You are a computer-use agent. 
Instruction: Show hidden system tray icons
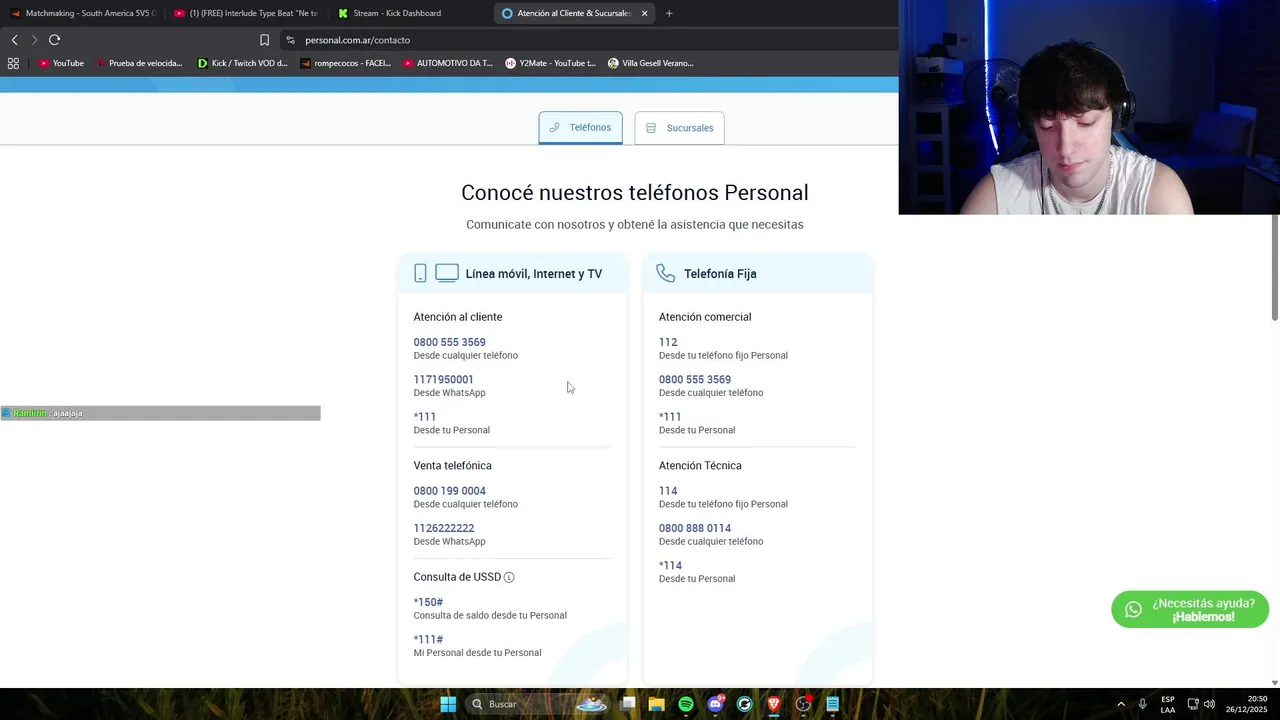point(1120,704)
